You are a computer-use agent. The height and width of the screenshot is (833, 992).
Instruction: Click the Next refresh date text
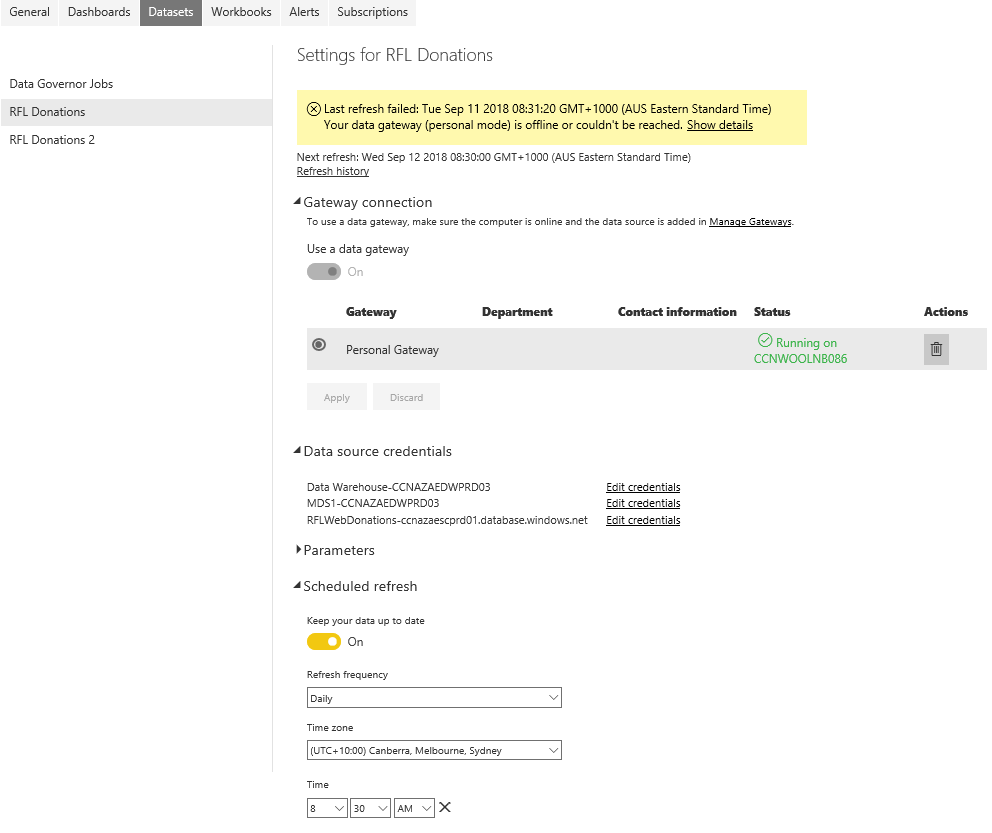[493, 157]
